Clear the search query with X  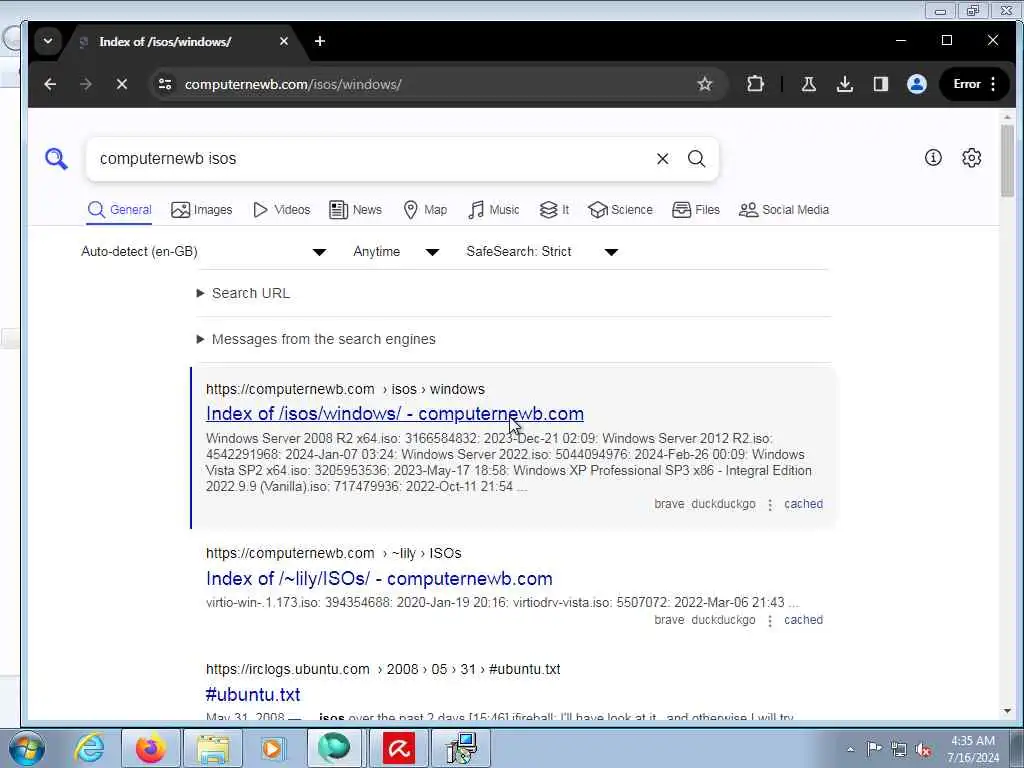click(x=662, y=159)
